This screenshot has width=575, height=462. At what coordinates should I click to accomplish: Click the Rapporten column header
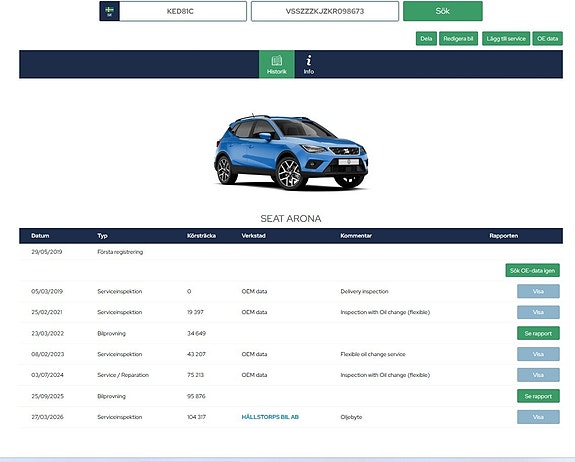coord(504,236)
